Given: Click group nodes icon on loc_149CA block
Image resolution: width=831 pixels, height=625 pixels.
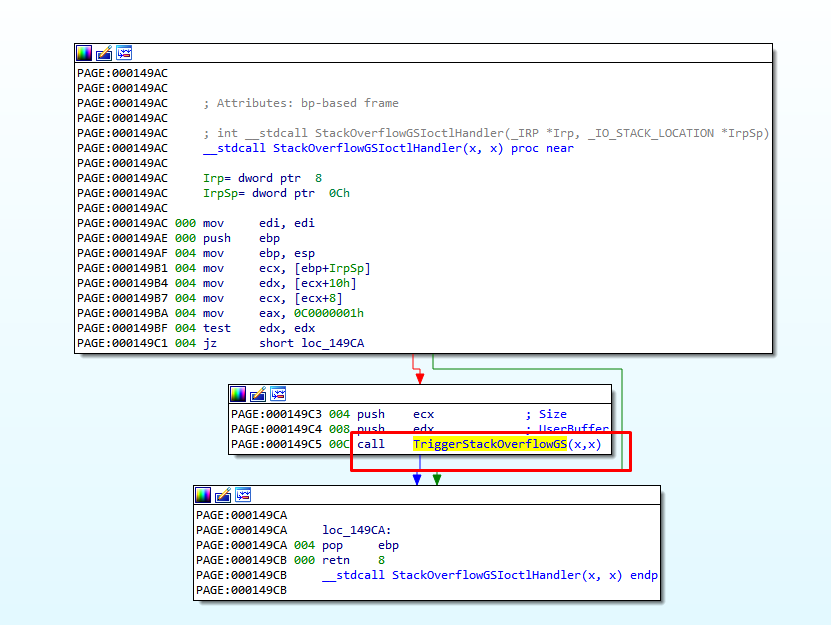Looking at the screenshot, I should tap(243, 495).
